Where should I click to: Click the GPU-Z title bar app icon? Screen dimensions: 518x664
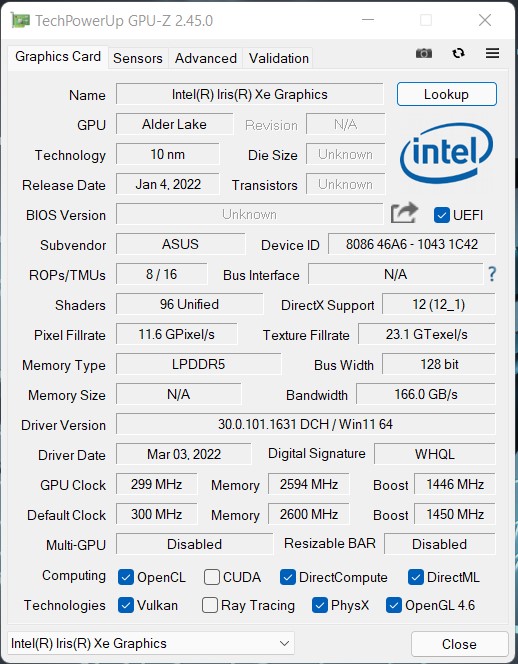pyautogui.click(x=20, y=20)
